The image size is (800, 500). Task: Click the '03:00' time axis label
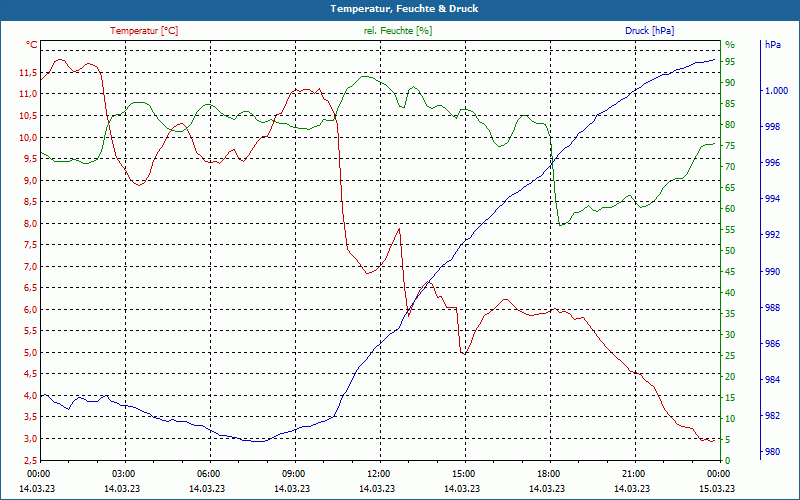coord(122,473)
